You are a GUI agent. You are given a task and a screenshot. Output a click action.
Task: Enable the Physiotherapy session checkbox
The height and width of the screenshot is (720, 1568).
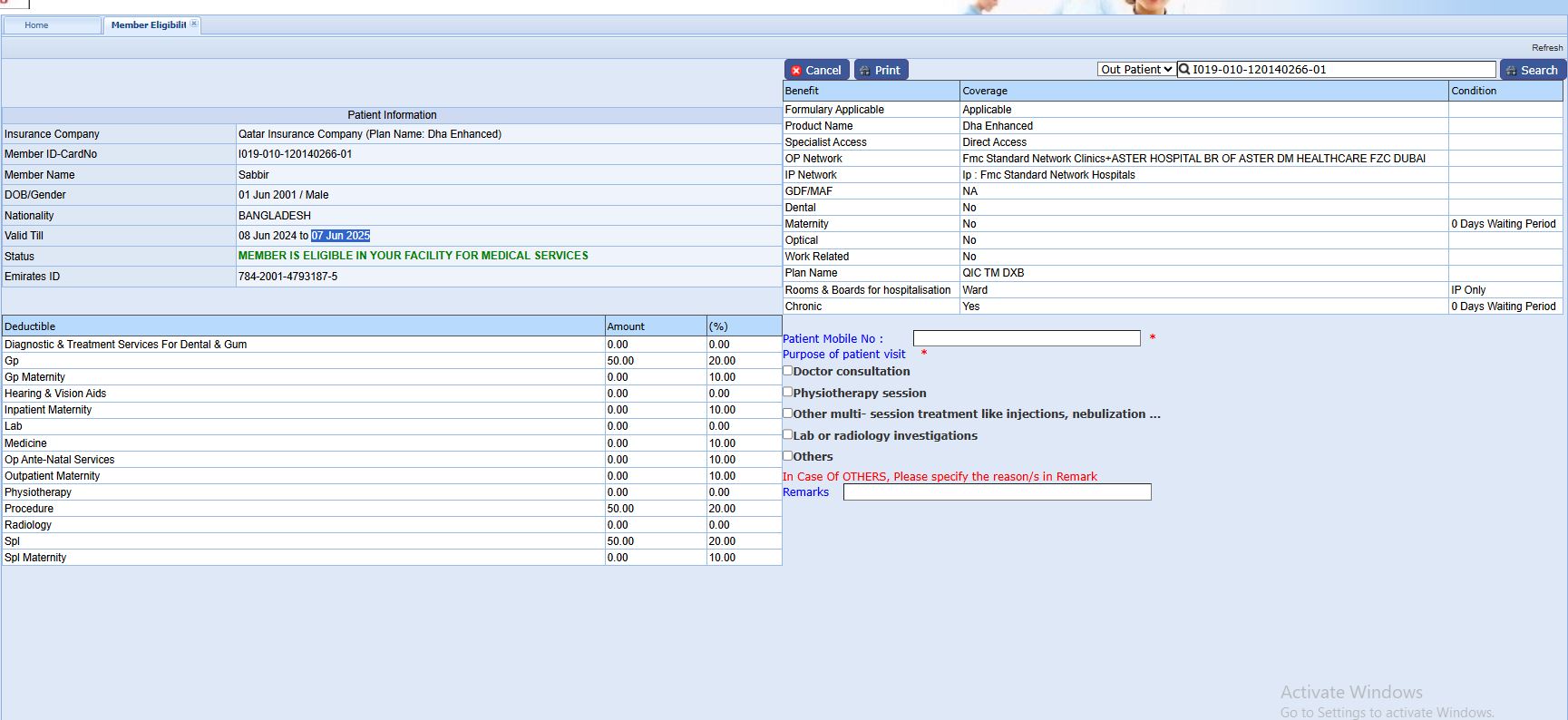point(788,393)
